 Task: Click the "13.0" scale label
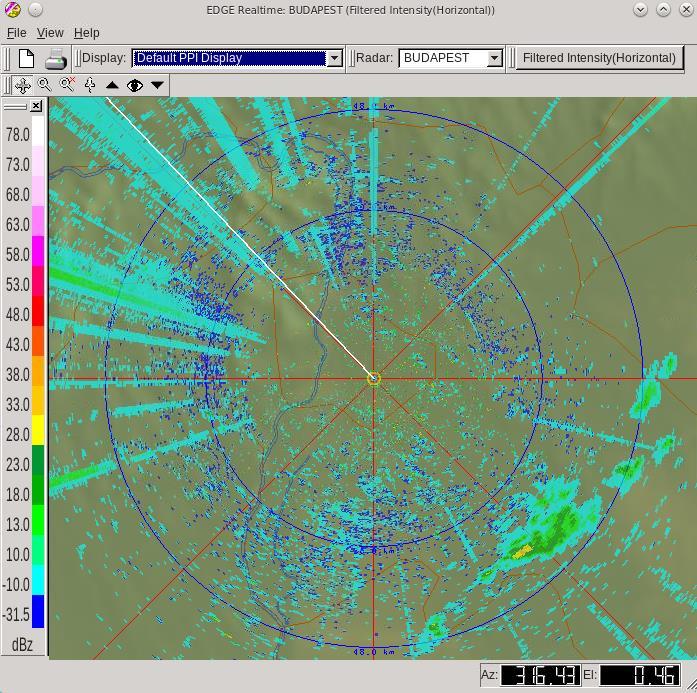[17, 524]
